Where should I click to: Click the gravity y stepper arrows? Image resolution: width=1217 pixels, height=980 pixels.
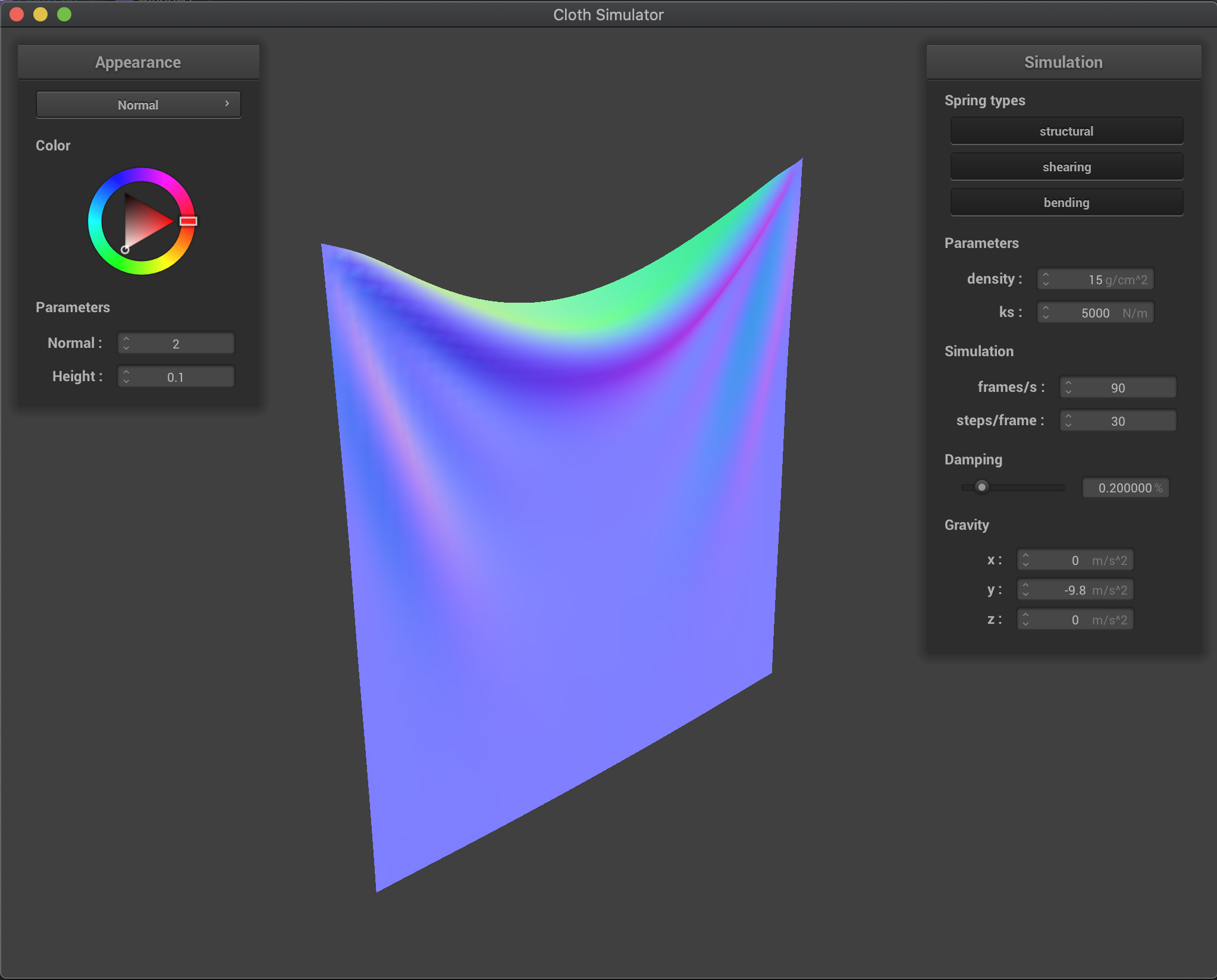point(1025,589)
